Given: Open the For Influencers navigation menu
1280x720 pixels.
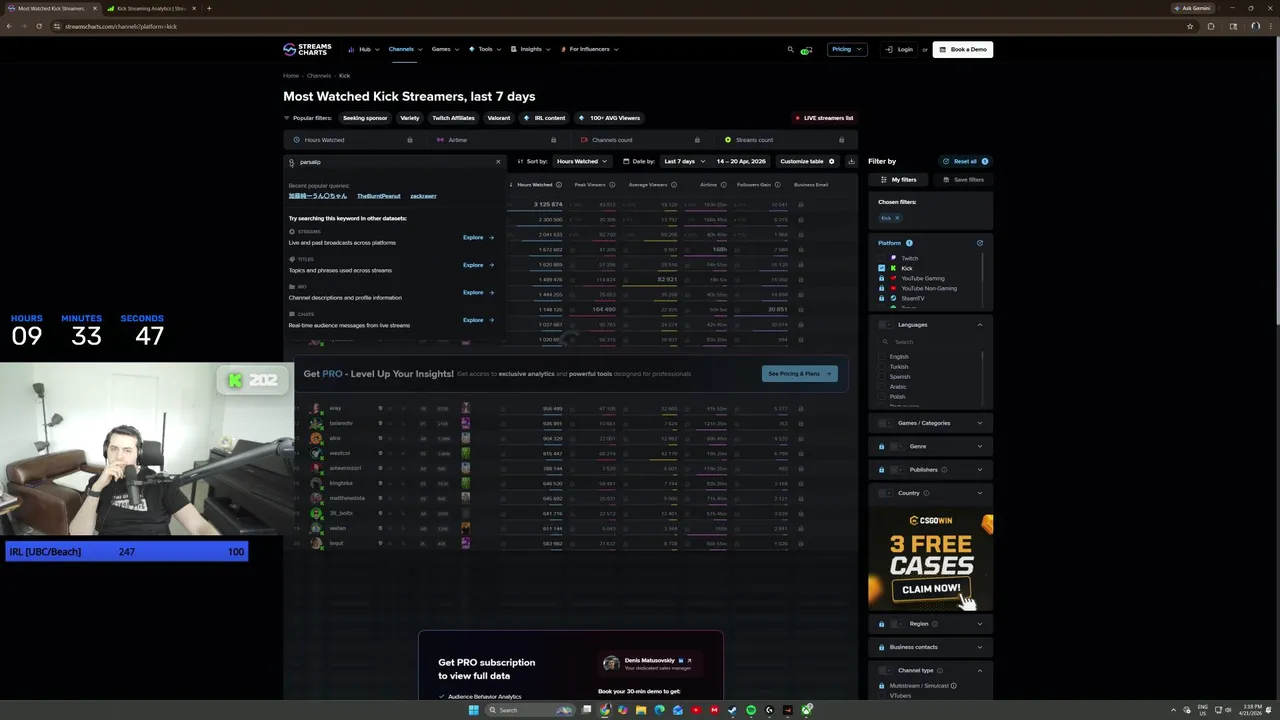Looking at the screenshot, I should (589, 49).
